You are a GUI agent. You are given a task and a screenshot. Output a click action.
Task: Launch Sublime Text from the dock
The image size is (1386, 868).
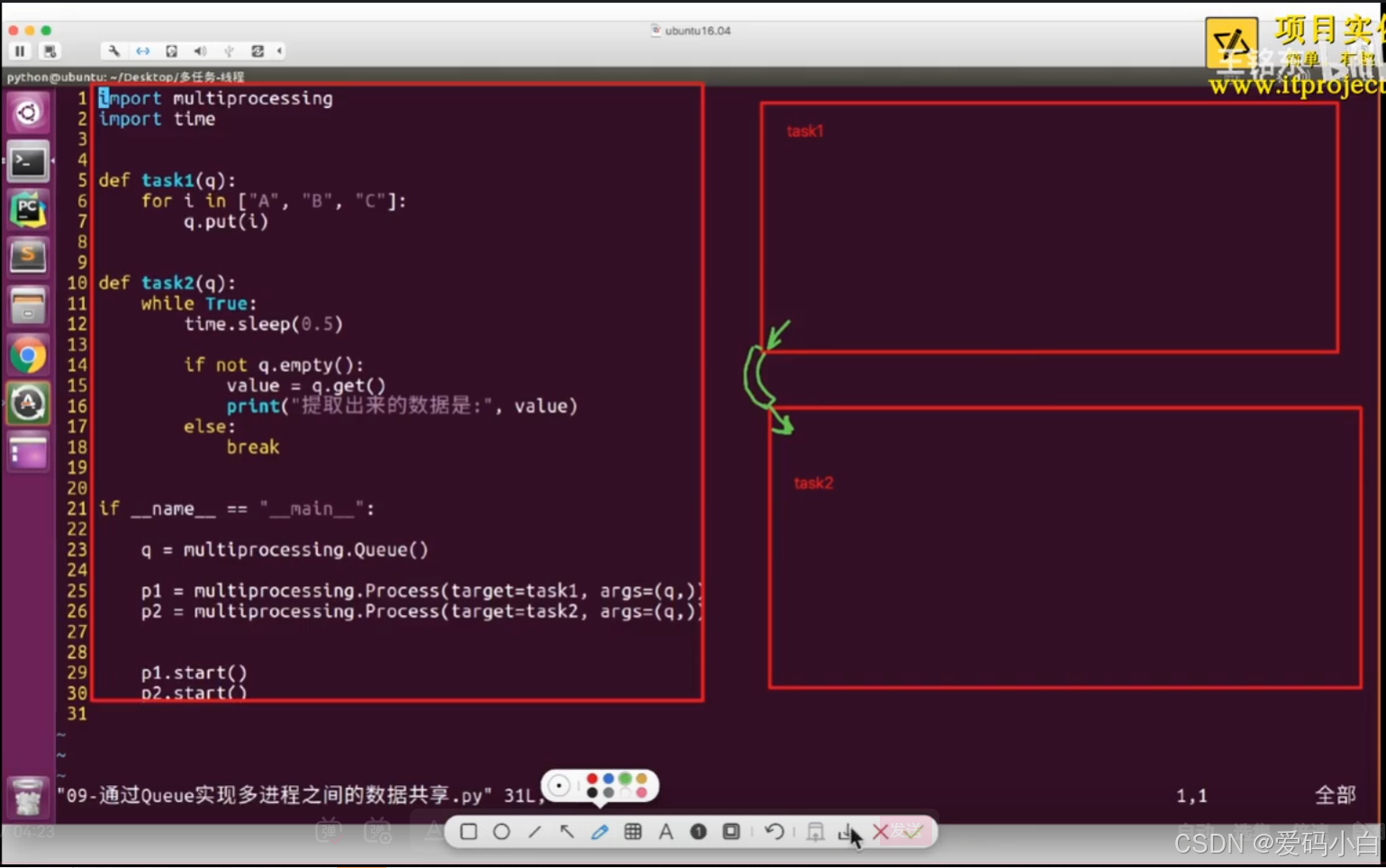28,258
